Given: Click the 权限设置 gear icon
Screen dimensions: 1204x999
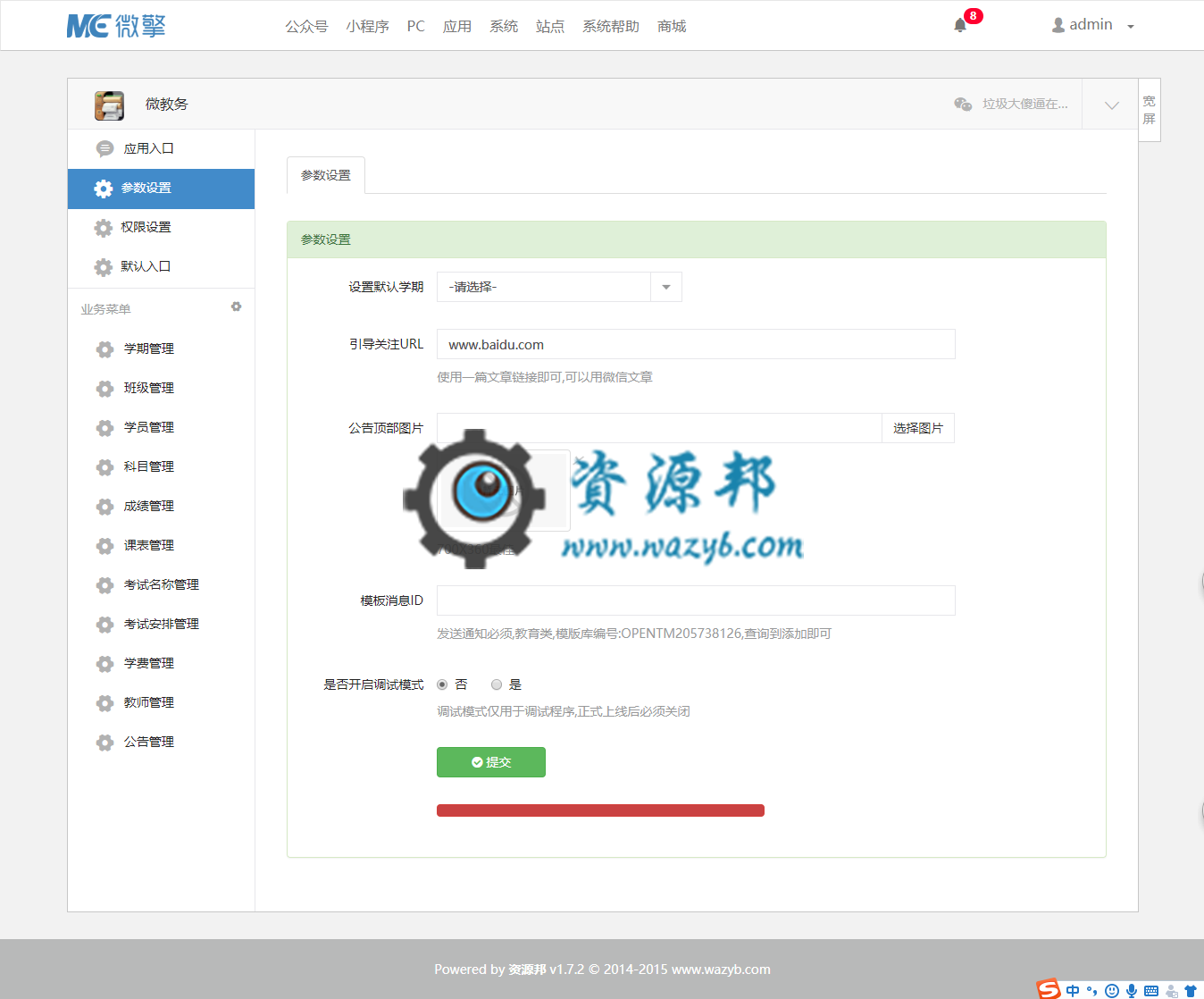Looking at the screenshot, I should click(x=104, y=228).
